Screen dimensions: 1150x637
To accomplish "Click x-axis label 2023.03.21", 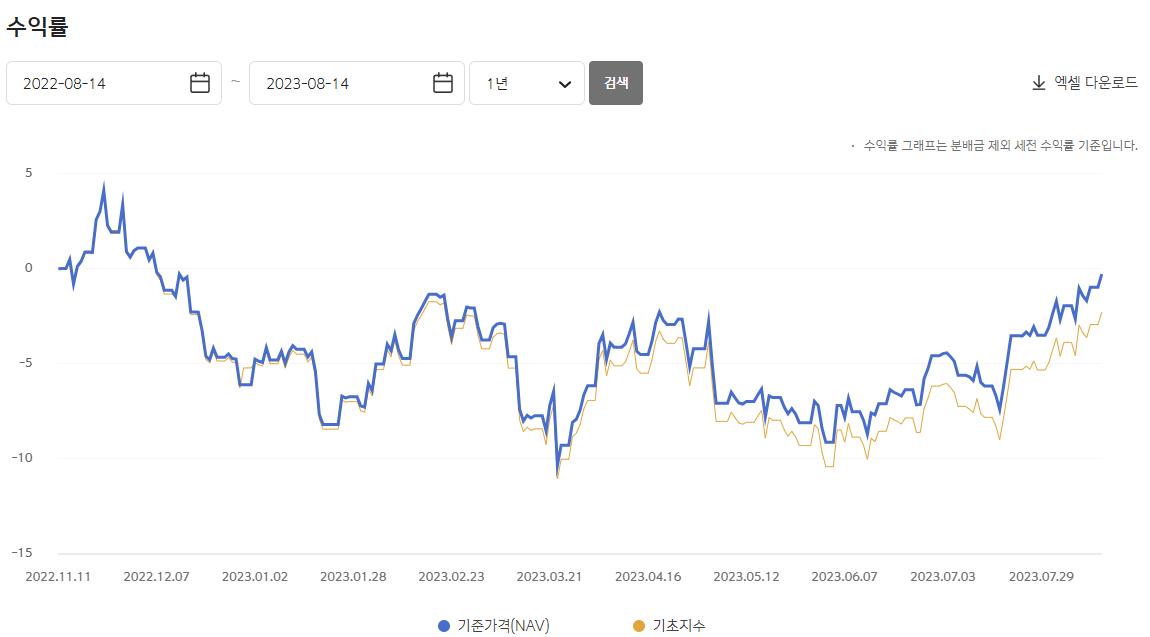I will (x=549, y=576).
